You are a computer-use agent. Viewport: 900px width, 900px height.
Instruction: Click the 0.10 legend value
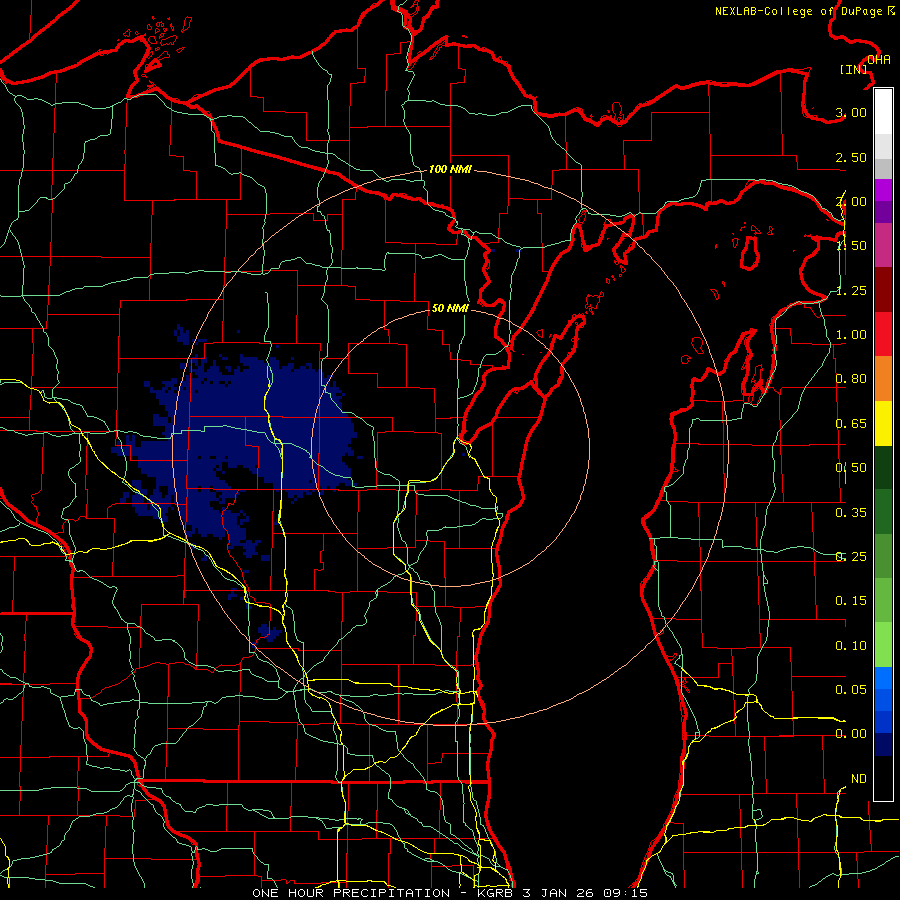tap(851, 645)
